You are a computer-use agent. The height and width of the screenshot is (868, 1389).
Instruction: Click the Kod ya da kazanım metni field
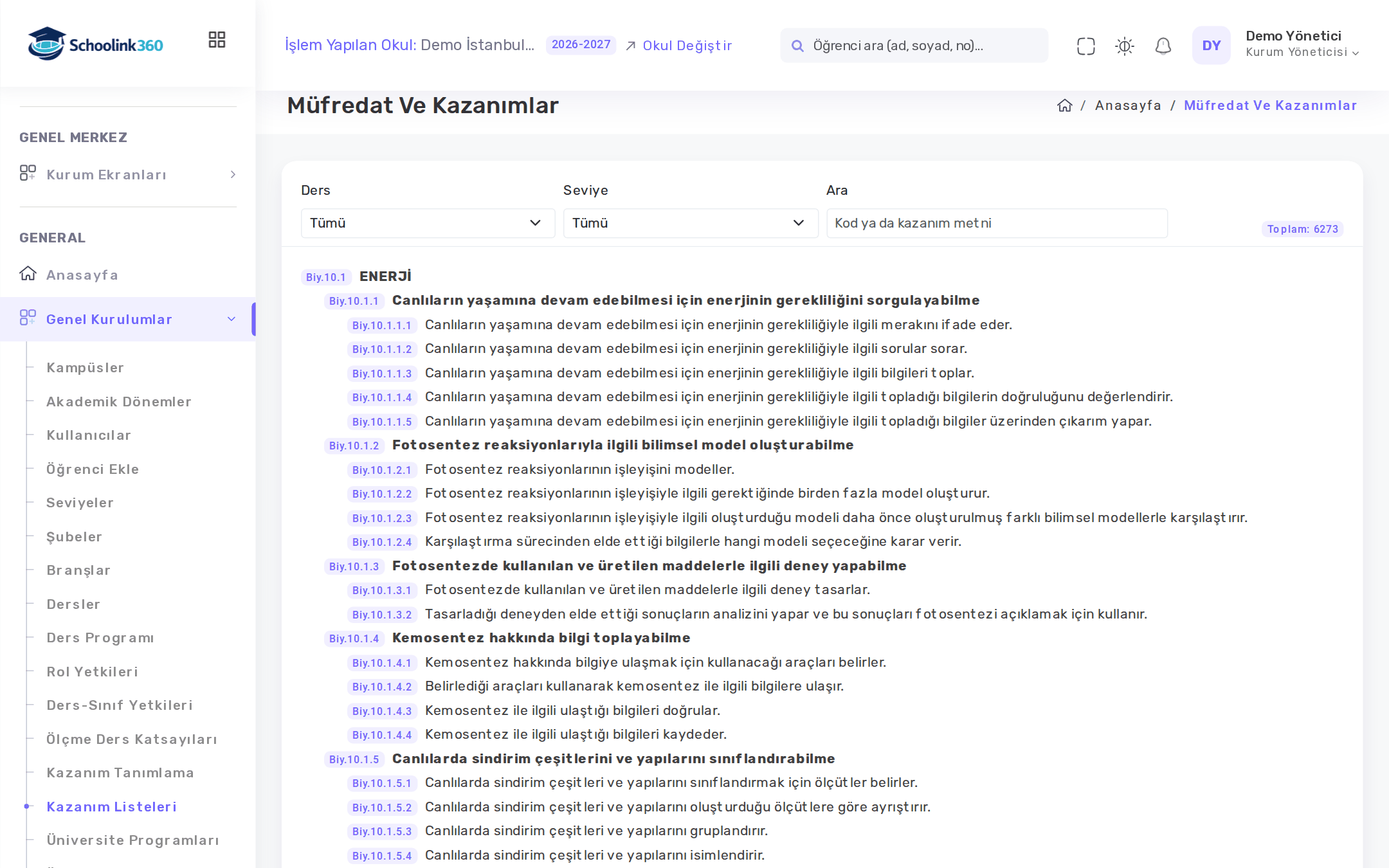(x=997, y=223)
